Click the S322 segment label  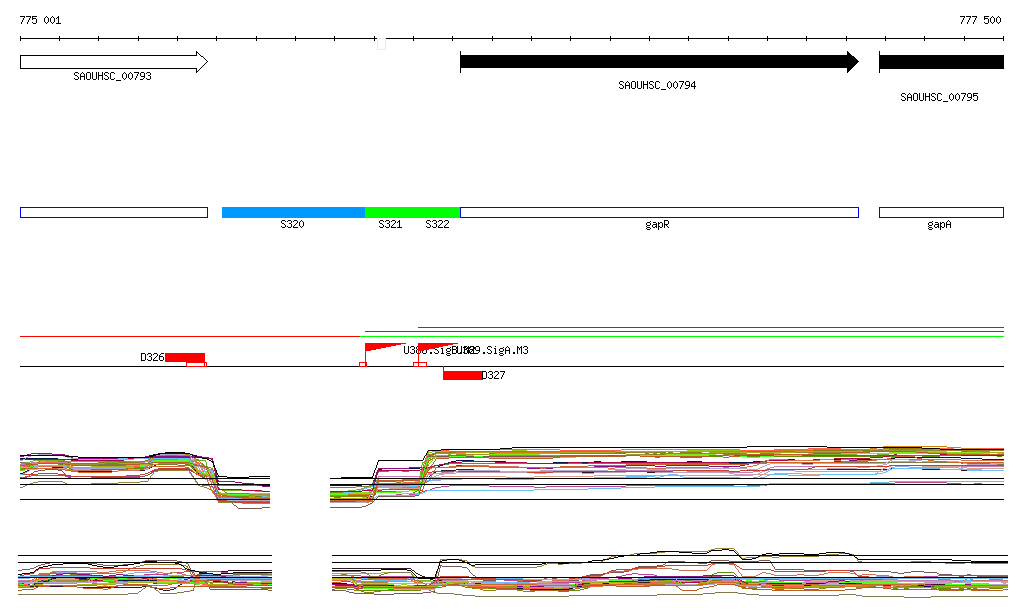437,225
